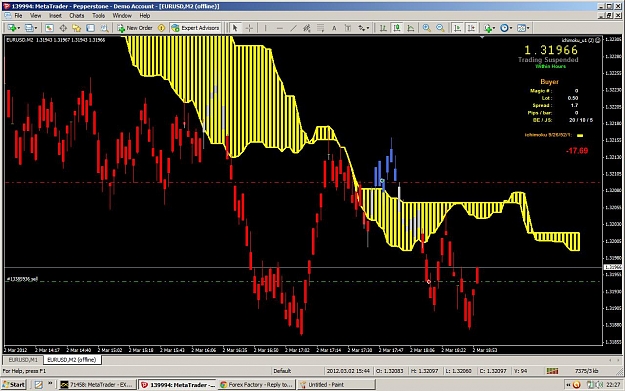
Task: Open the File menu
Action: pyautogui.click(x=18, y=16)
